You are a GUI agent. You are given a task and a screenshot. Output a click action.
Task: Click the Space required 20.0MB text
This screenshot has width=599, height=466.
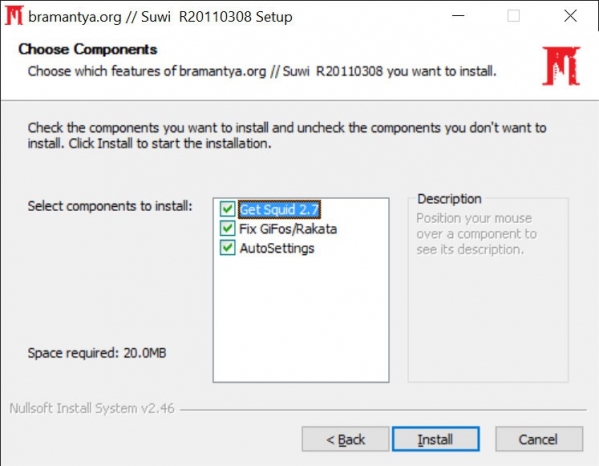97,353
